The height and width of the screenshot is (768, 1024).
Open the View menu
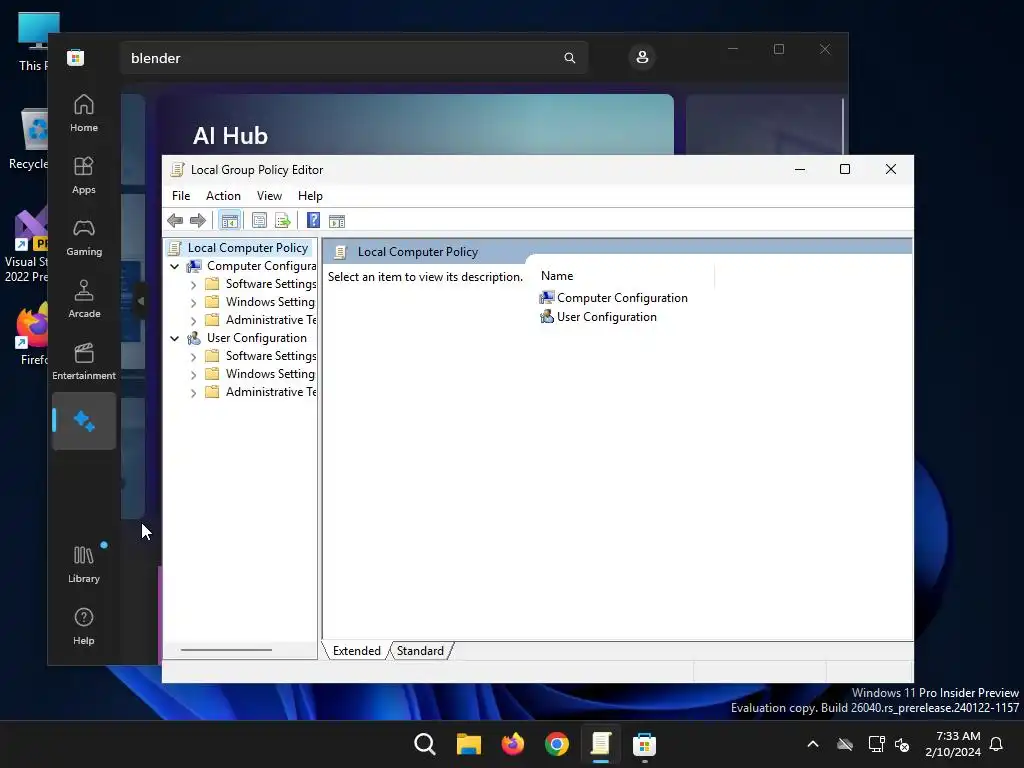pyautogui.click(x=269, y=196)
